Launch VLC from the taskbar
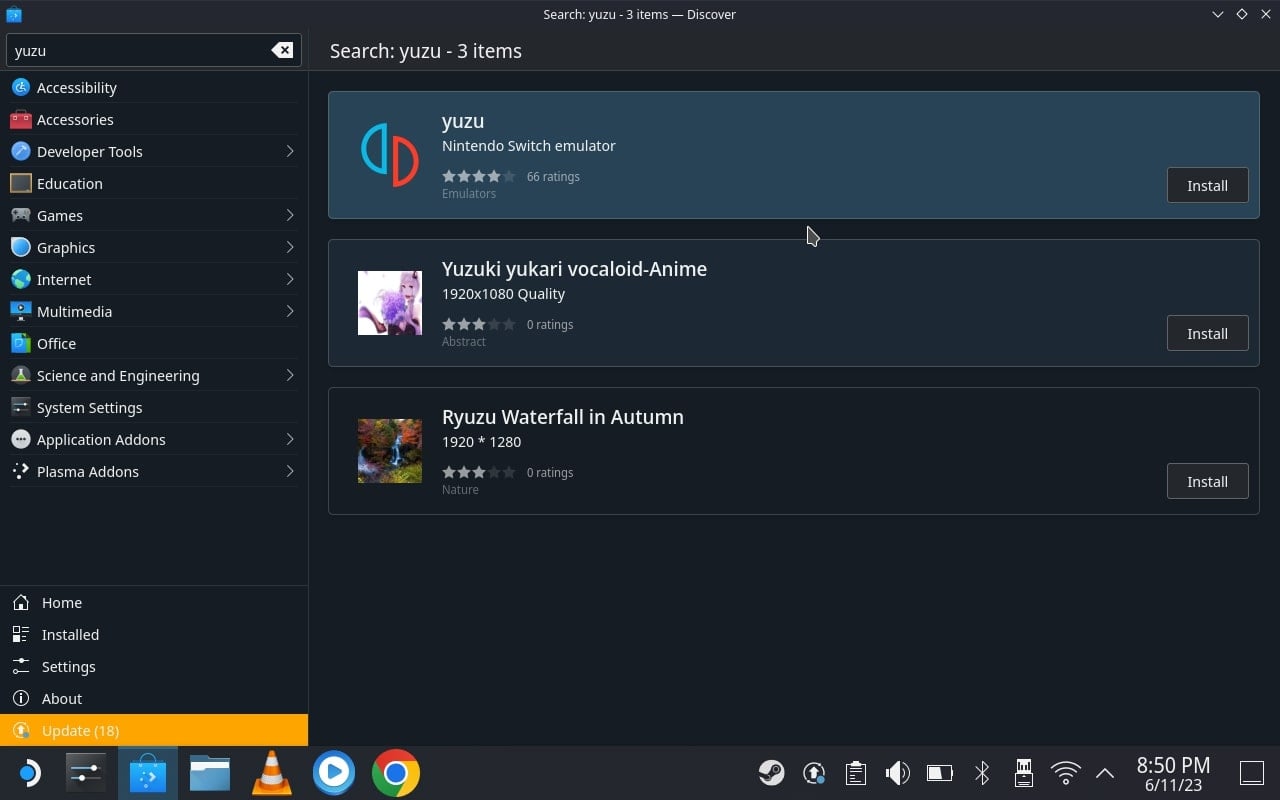Screen dimensions: 1280x800 tap(271, 772)
